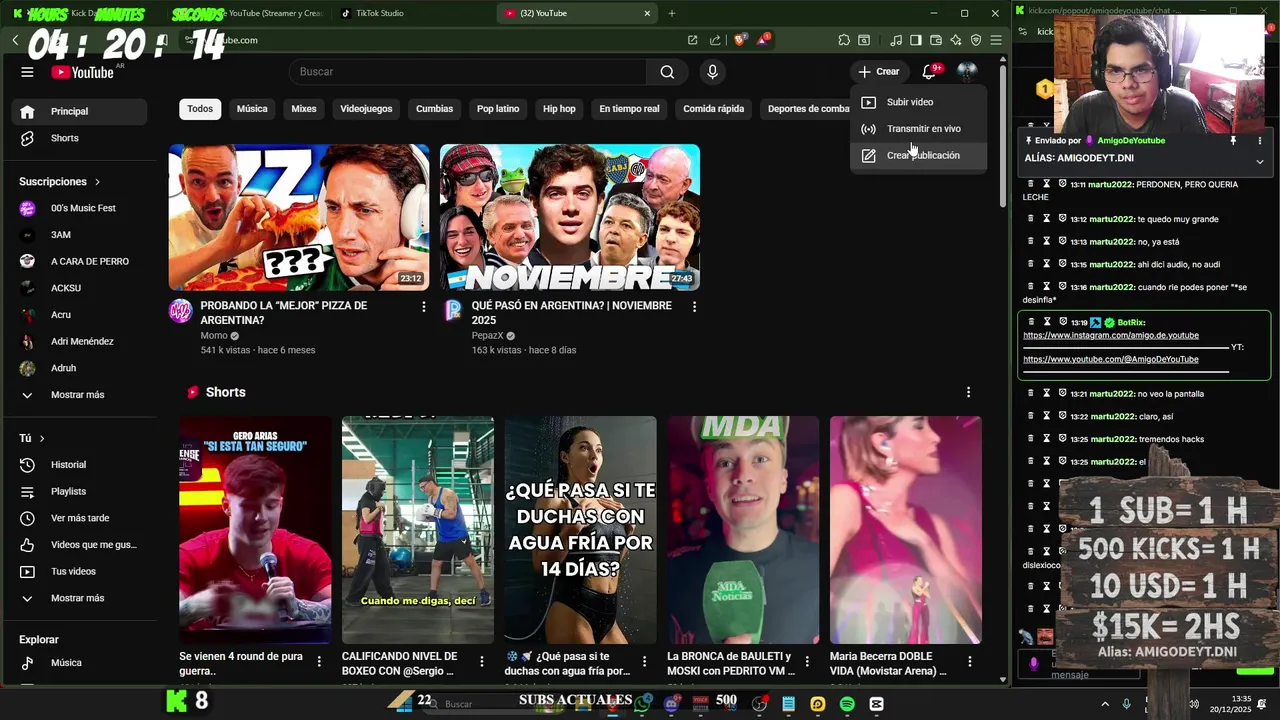1280x720 pixels.
Task: Select the Música filter chip
Action: [x=252, y=109]
